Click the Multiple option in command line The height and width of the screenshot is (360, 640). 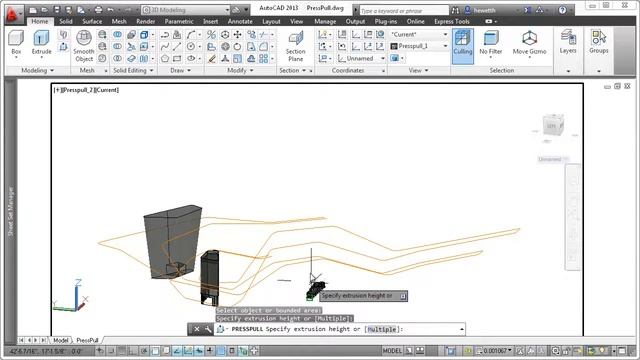click(x=382, y=329)
